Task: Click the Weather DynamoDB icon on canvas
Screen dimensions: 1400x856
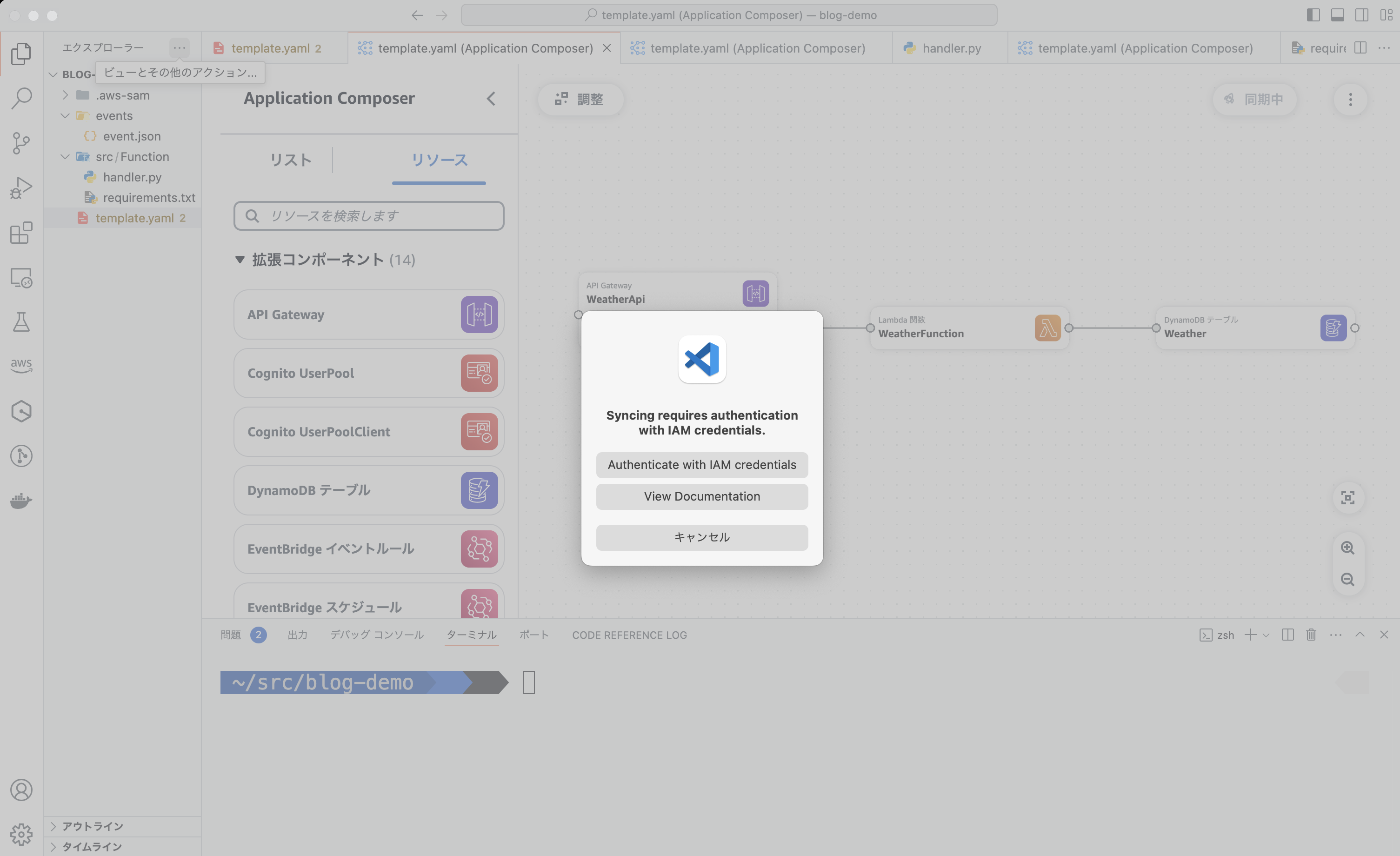Action: click(1333, 328)
